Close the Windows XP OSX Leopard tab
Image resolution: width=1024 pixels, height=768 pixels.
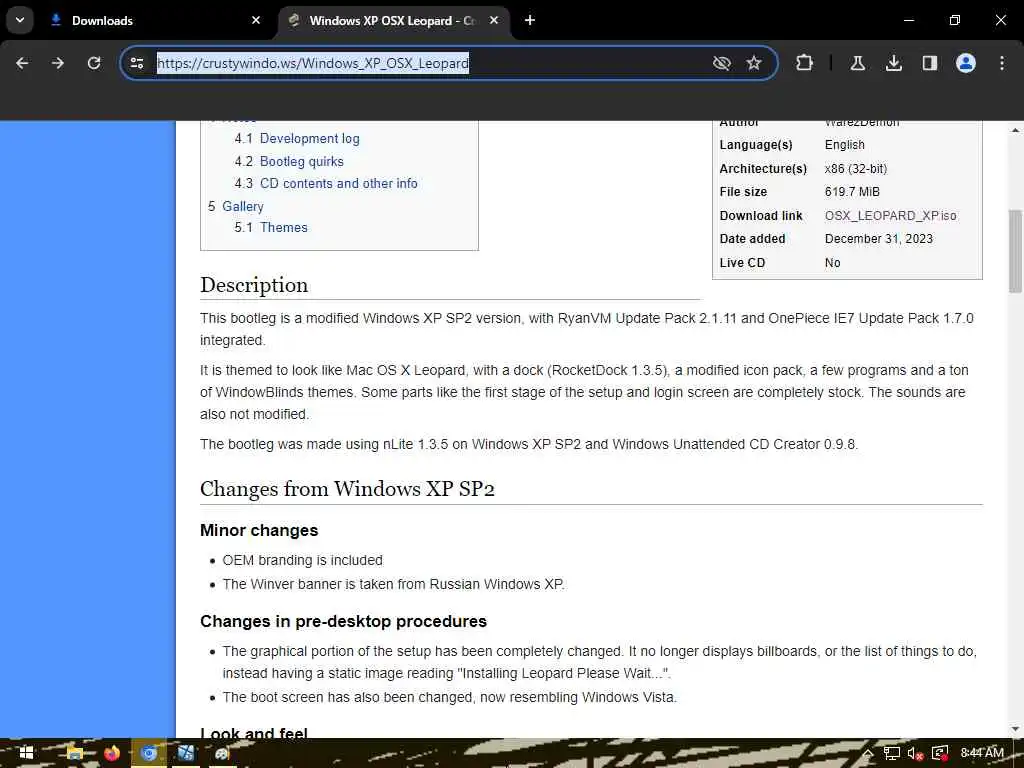click(494, 20)
